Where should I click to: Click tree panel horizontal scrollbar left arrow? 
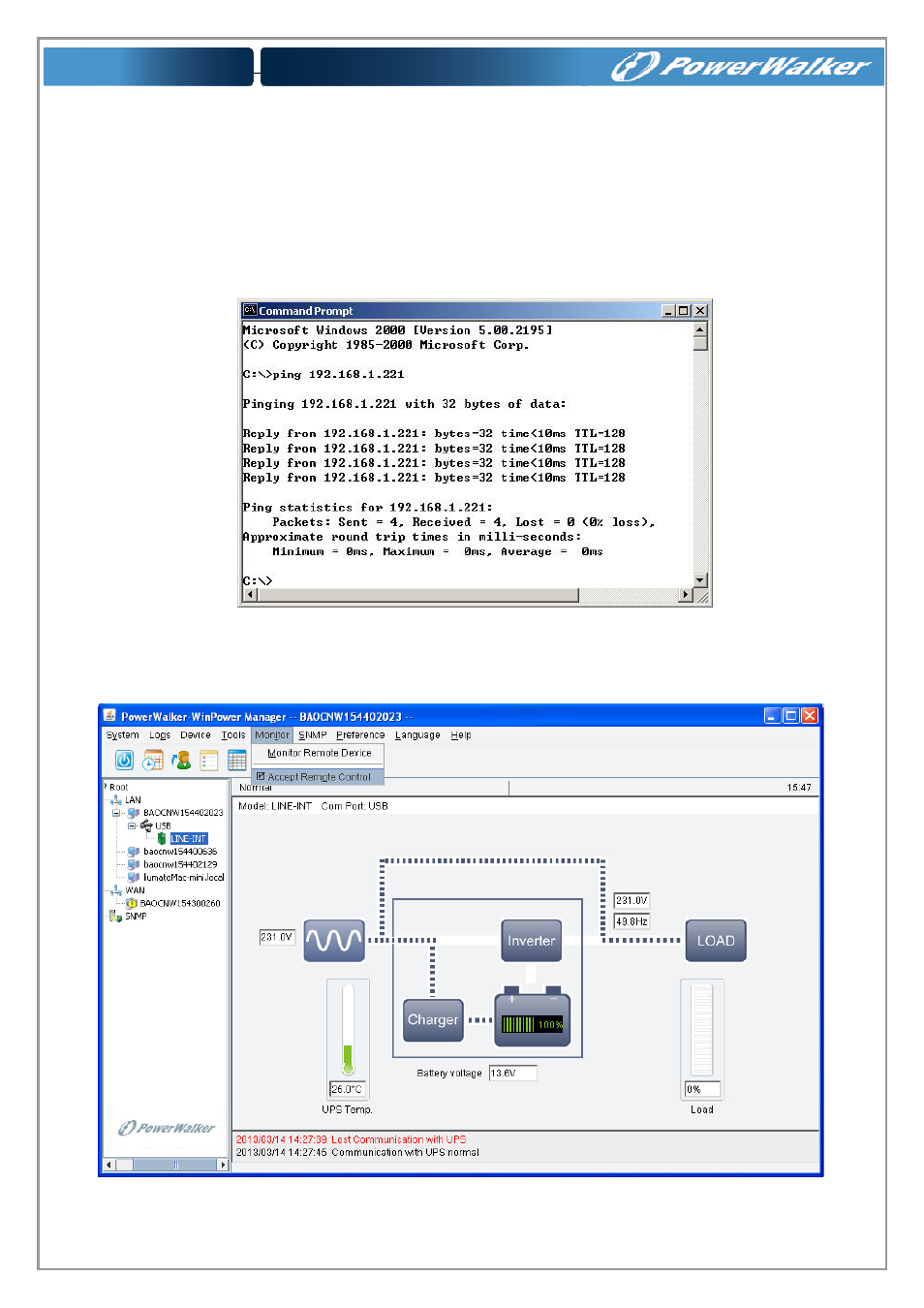pyautogui.click(x=109, y=1165)
